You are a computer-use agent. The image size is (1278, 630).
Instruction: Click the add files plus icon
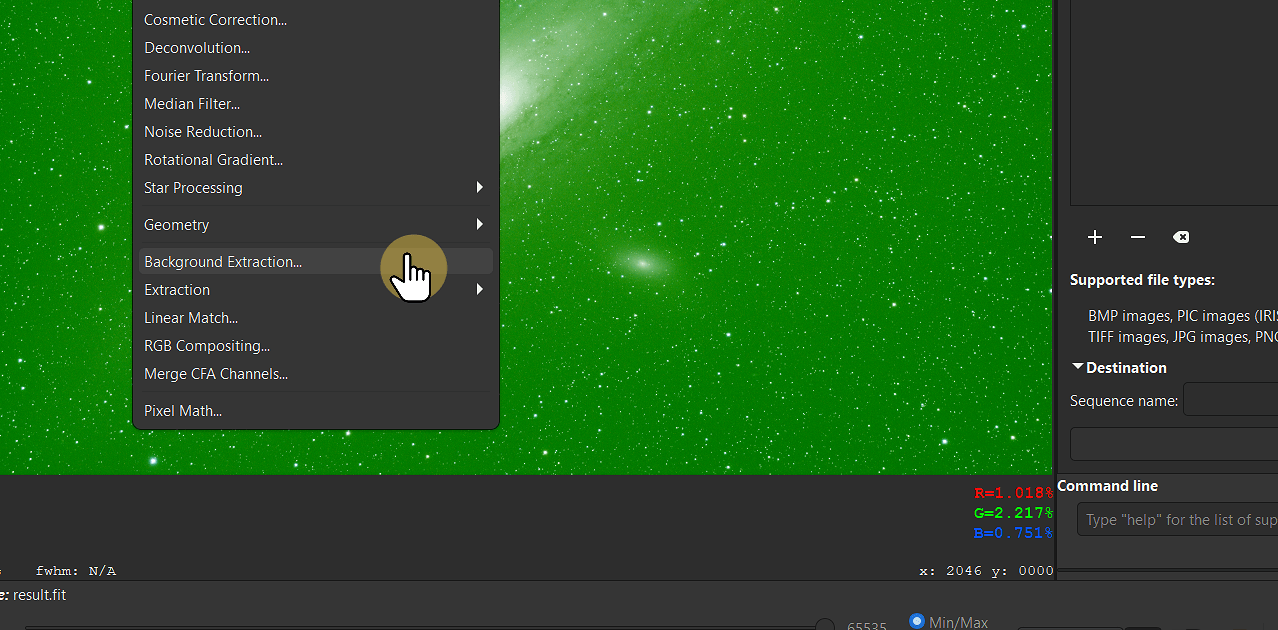[x=1094, y=237]
